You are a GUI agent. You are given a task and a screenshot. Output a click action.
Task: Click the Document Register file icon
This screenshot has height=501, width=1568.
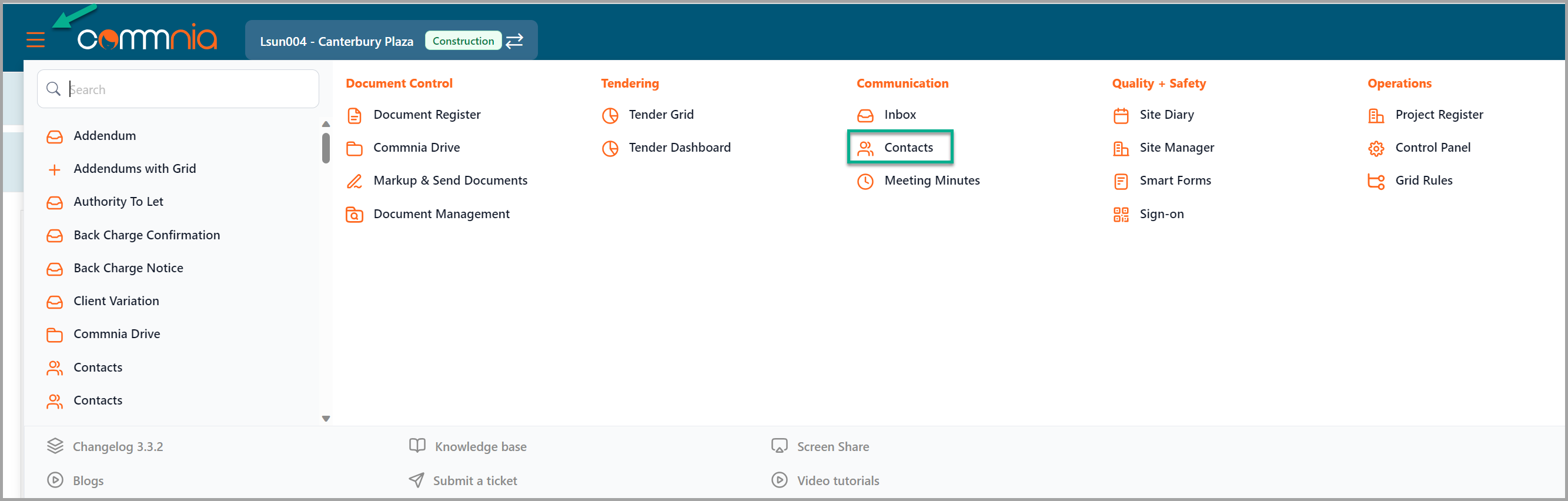(355, 115)
